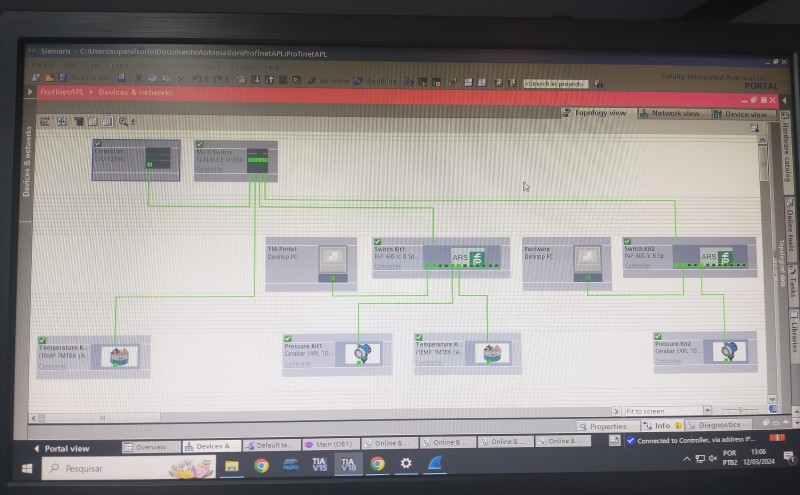Click the zoom tool in topology toolbar
The width and height of the screenshot is (800, 495).
coord(124,121)
